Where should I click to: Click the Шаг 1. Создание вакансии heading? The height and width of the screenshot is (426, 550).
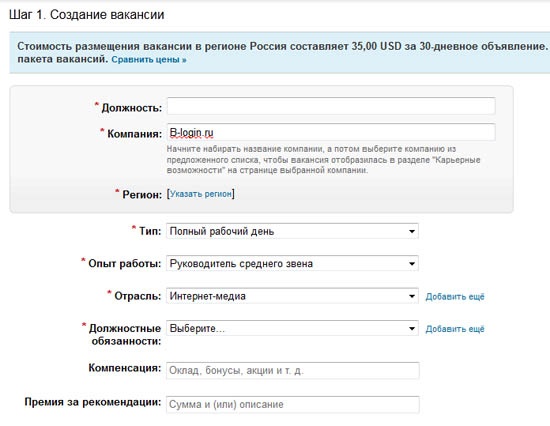coord(87,15)
